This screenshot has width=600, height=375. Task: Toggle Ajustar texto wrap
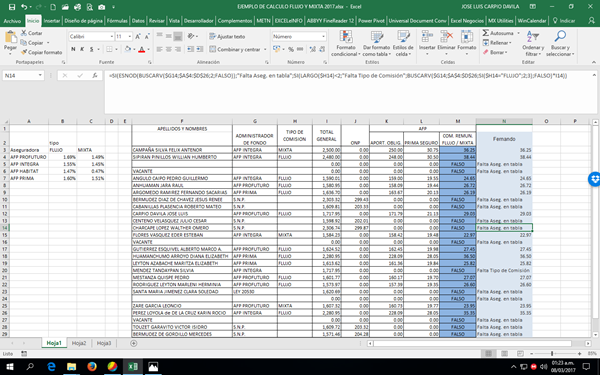coord(227,36)
